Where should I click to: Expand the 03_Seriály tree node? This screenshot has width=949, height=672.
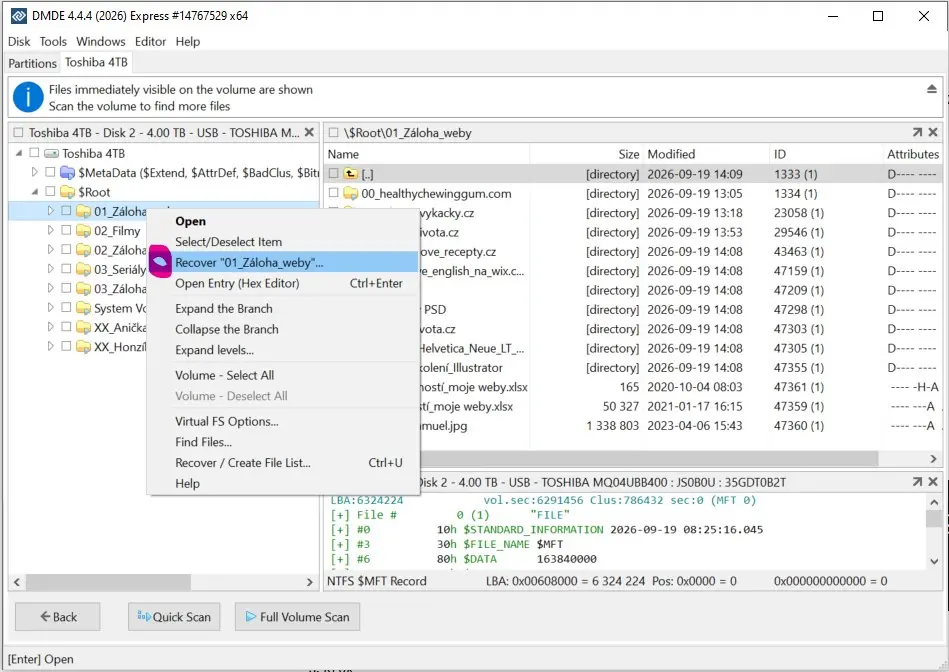(50, 269)
